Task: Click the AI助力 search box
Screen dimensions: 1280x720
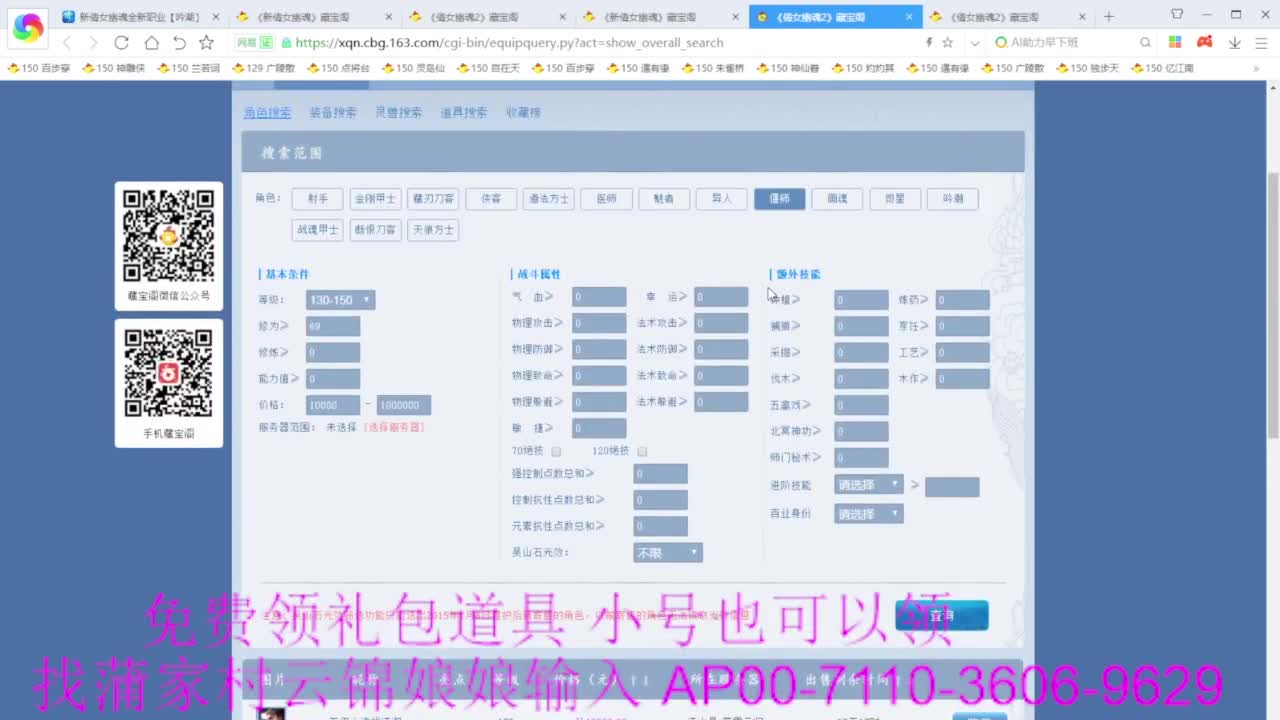Action: click(x=1065, y=43)
